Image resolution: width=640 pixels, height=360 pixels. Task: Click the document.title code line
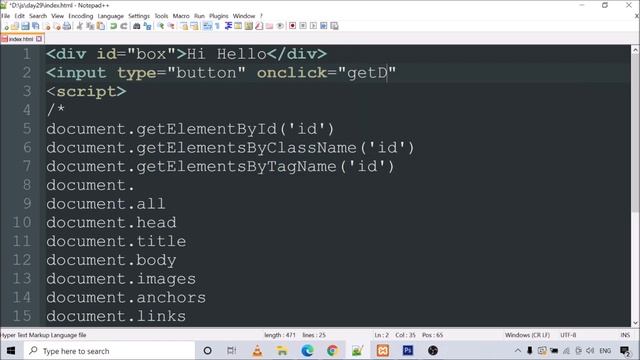(x=116, y=241)
